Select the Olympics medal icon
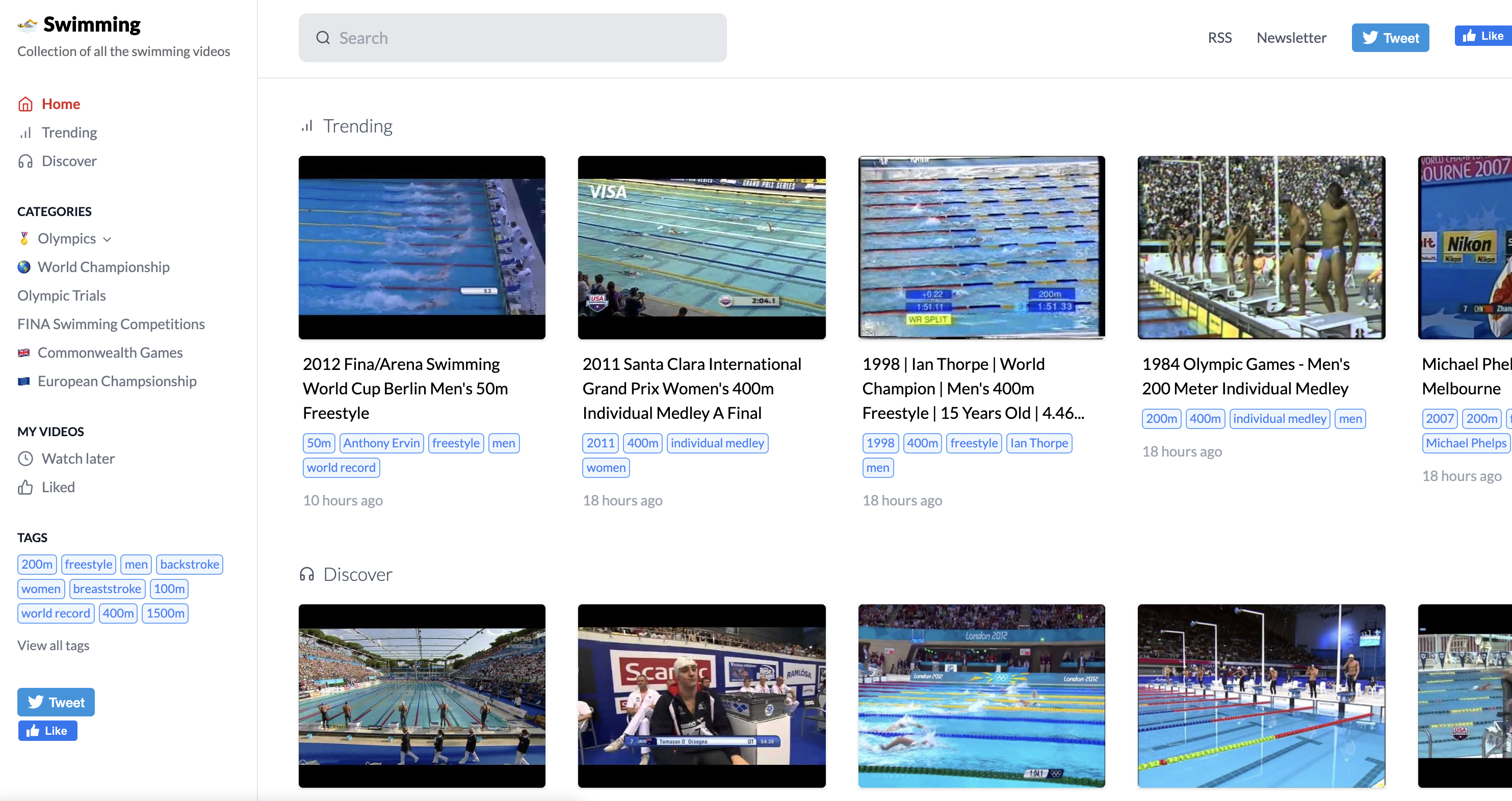The height and width of the screenshot is (801, 1512). pyautogui.click(x=23, y=238)
